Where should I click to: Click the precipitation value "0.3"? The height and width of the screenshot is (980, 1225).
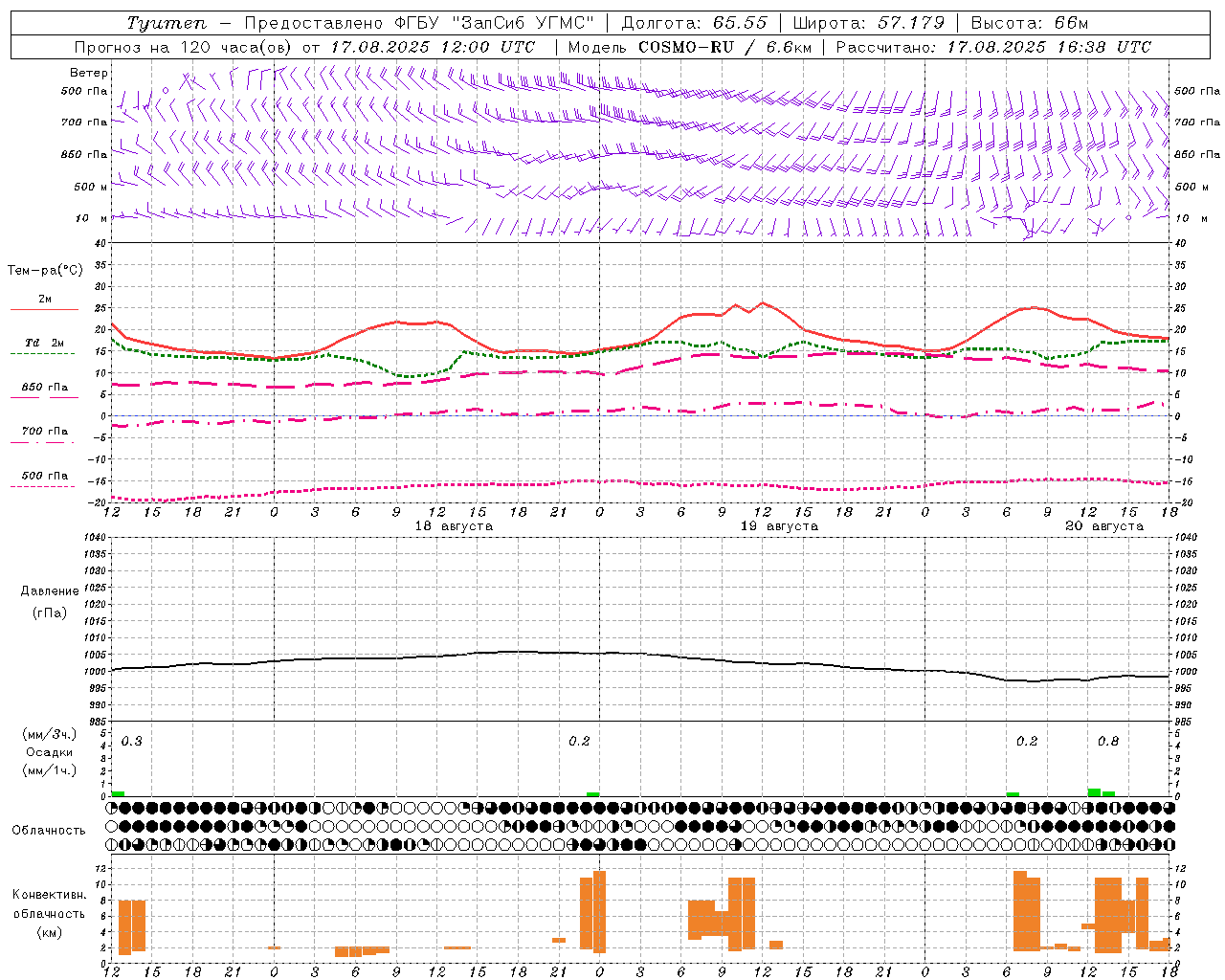132,742
